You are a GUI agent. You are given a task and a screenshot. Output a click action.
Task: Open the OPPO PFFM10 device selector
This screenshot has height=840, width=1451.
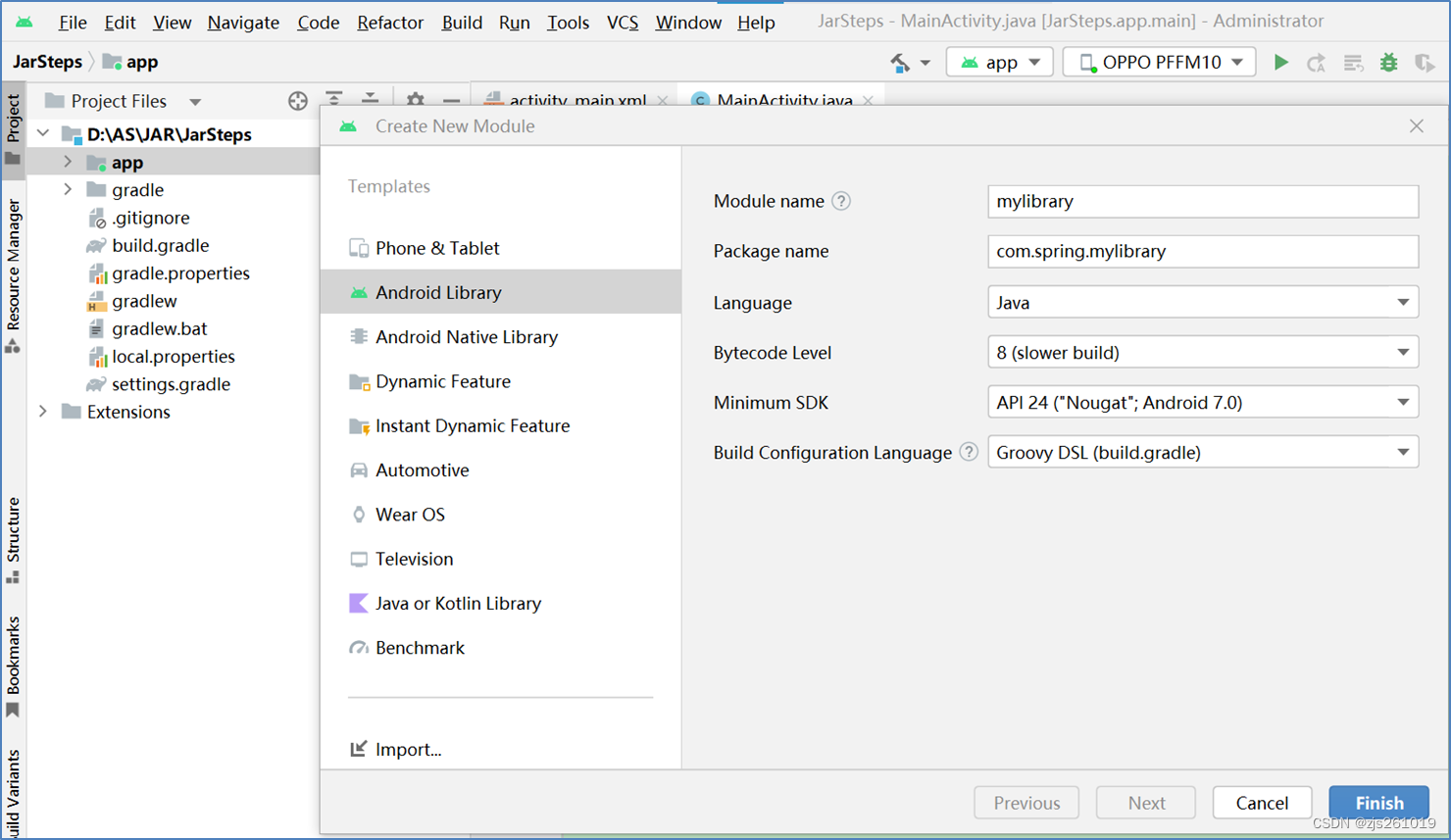pyautogui.click(x=1159, y=61)
